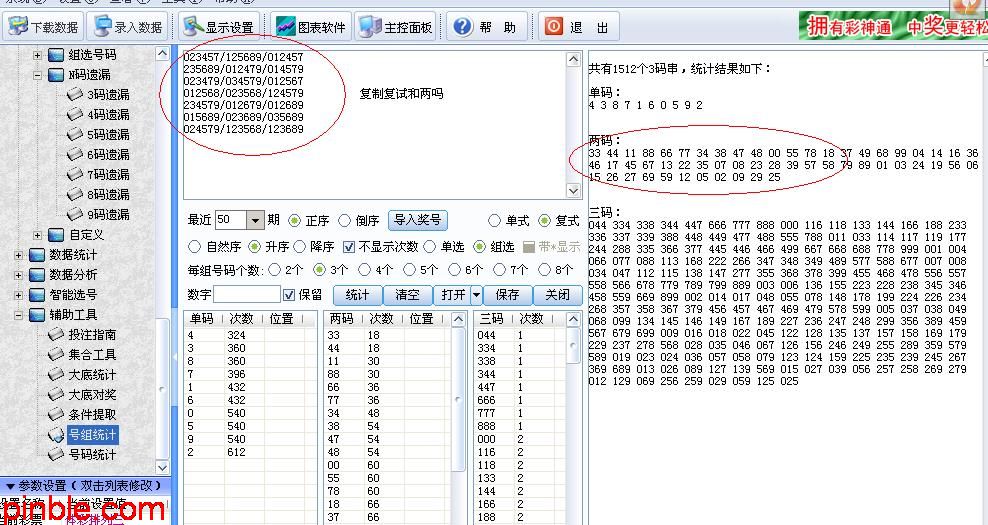This screenshot has width=988, height=525.
Task: Click the 自定义 folder icon
Action: coord(56,234)
